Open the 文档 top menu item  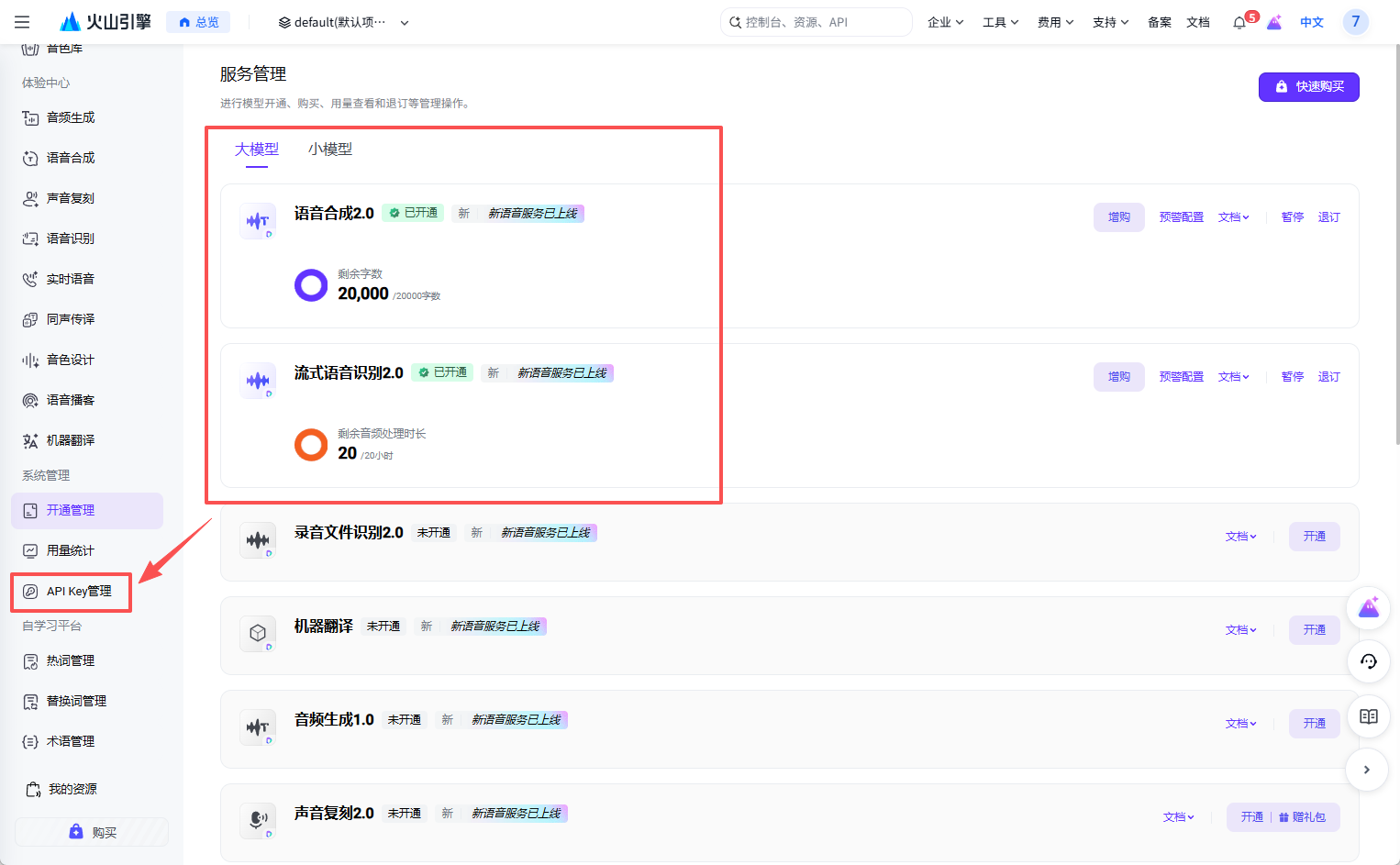[x=1198, y=22]
